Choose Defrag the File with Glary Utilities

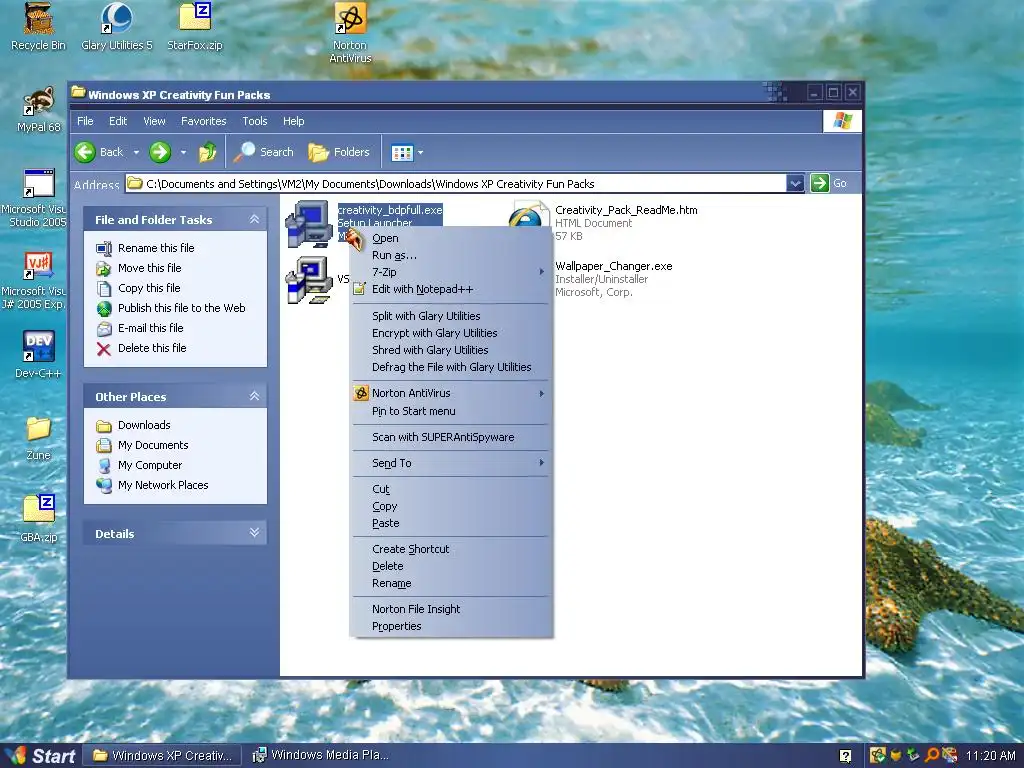tap(451, 367)
